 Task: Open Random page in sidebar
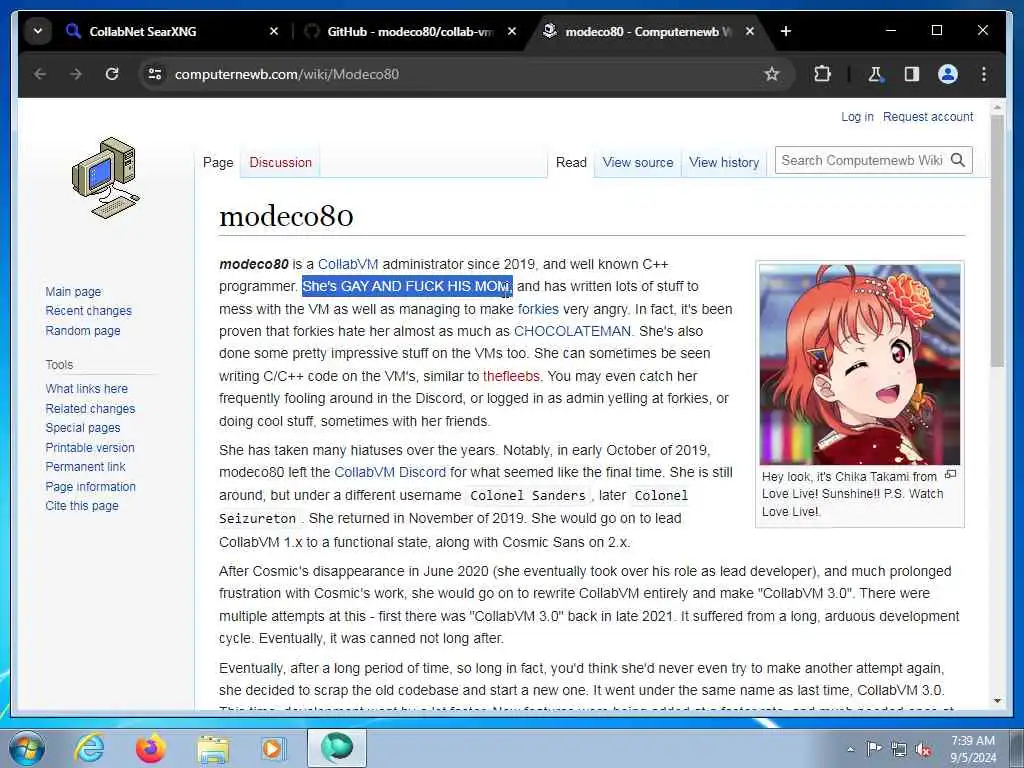point(83,330)
